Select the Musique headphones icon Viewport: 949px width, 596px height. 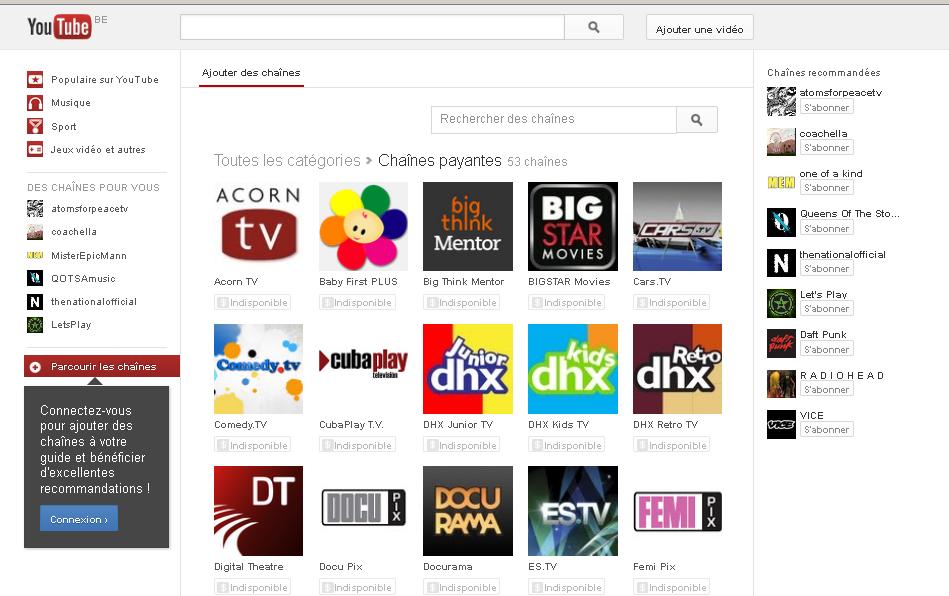click(35, 103)
